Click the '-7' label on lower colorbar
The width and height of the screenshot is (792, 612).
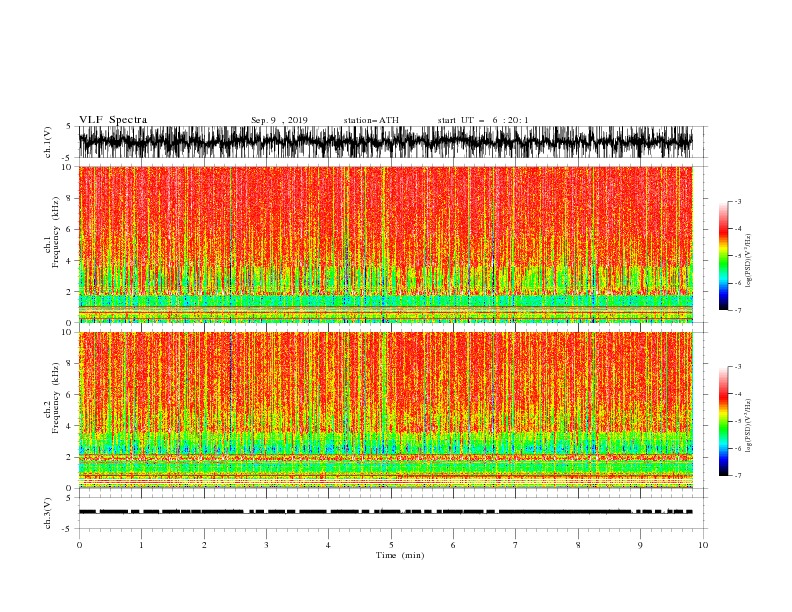point(737,476)
